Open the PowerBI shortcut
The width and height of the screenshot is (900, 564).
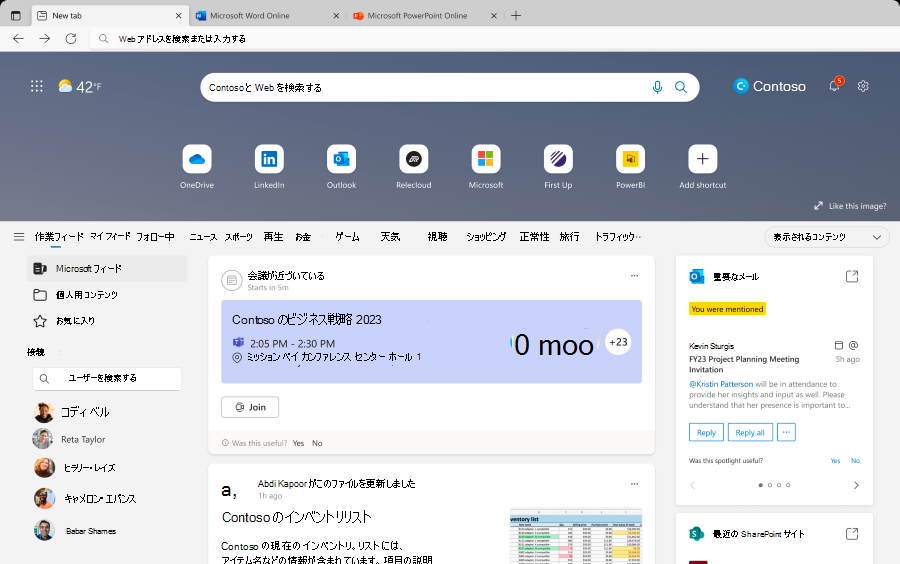[x=630, y=159]
